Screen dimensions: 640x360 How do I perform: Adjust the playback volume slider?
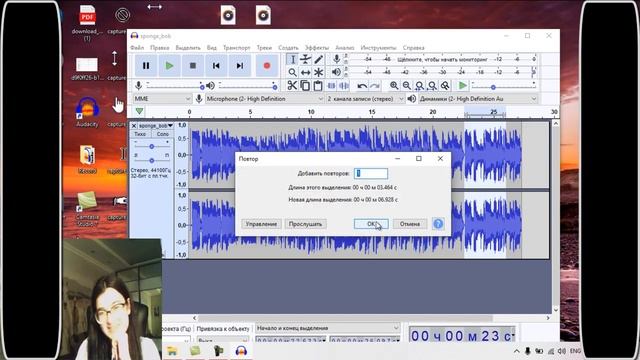pyautogui.click(x=248, y=86)
